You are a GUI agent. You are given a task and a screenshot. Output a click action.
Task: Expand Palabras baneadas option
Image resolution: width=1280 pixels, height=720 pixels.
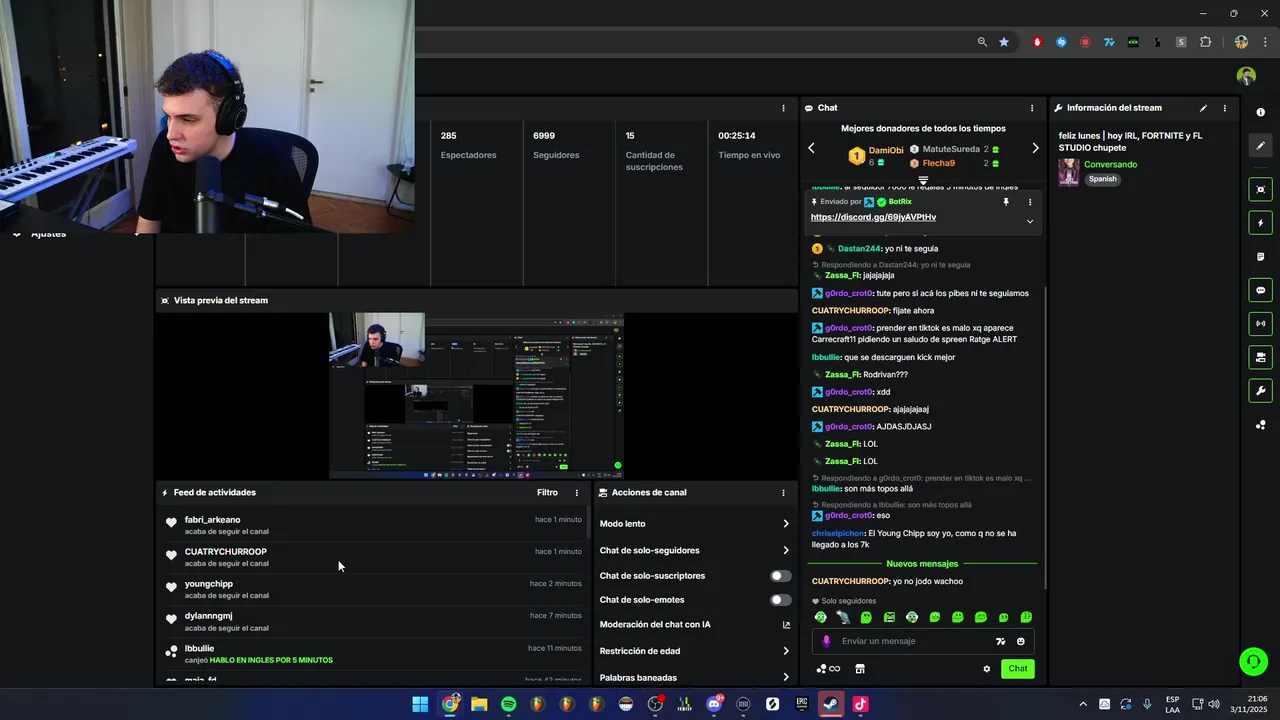(695, 677)
